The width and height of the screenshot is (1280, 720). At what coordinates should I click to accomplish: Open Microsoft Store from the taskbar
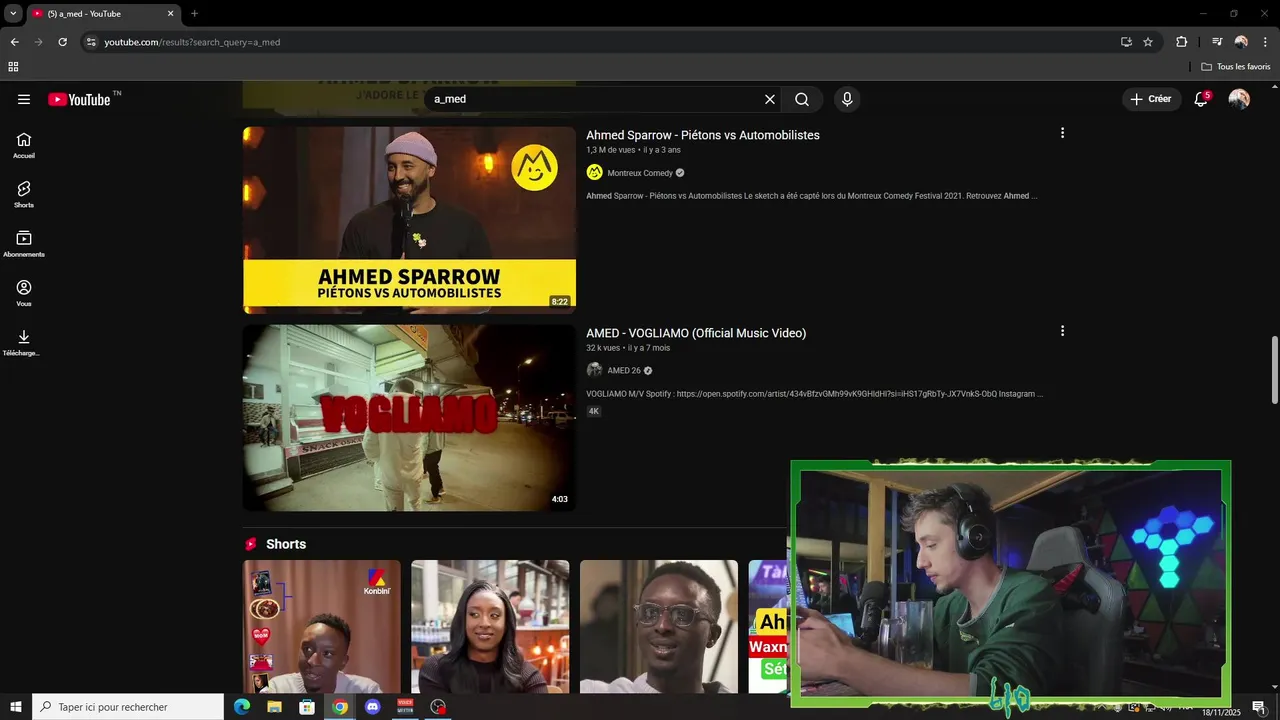(x=307, y=707)
